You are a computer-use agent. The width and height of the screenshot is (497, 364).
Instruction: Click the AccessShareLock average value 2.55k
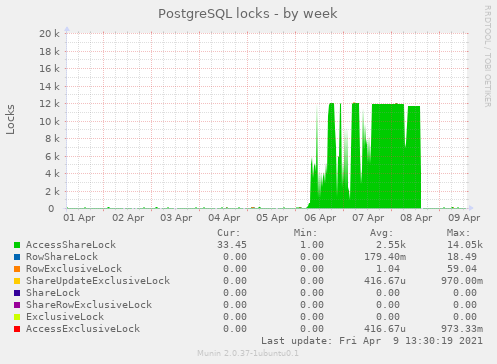(x=391, y=245)
